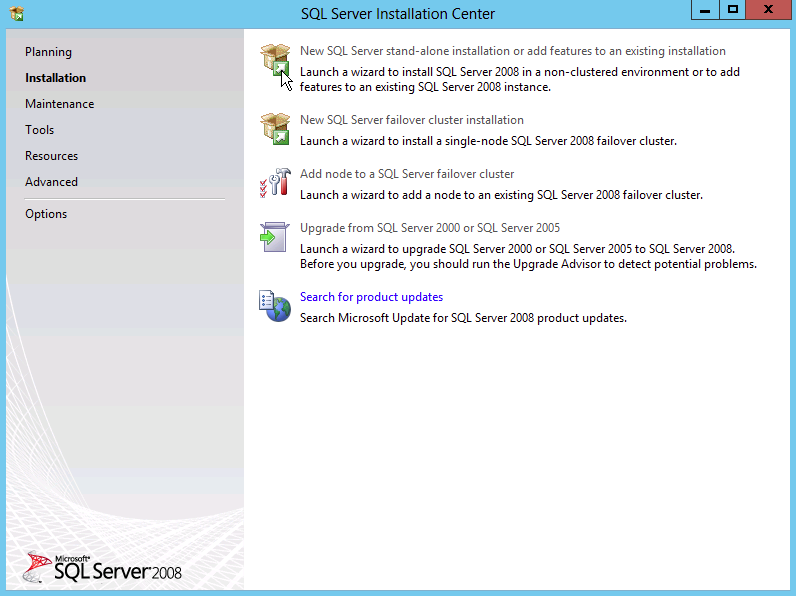Viewport: 796px width, 596px height.
Task: Select the Installation section
Action: (55, 78)
